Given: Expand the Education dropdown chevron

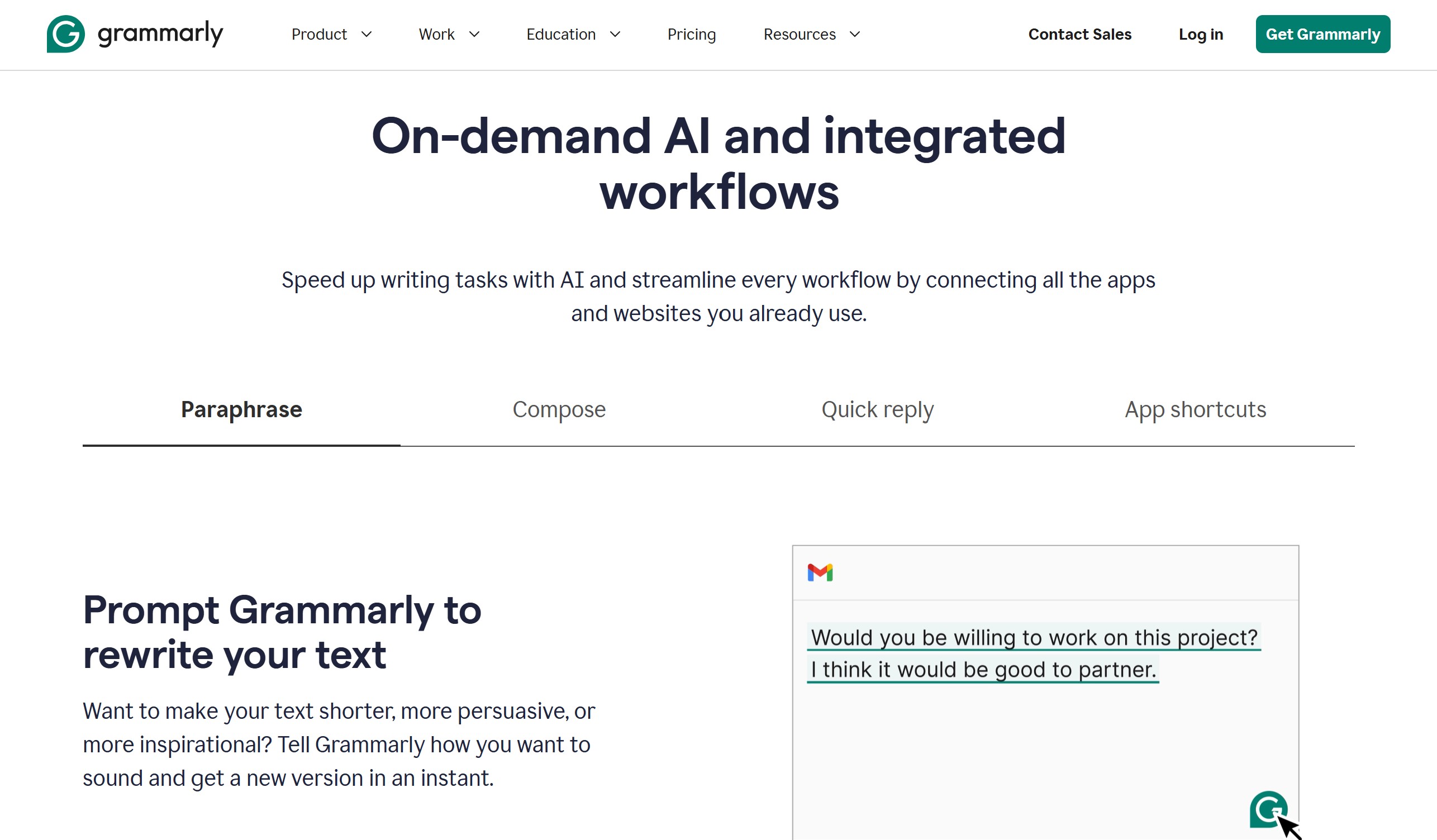Looking at the screenshot, I should 615,34.
